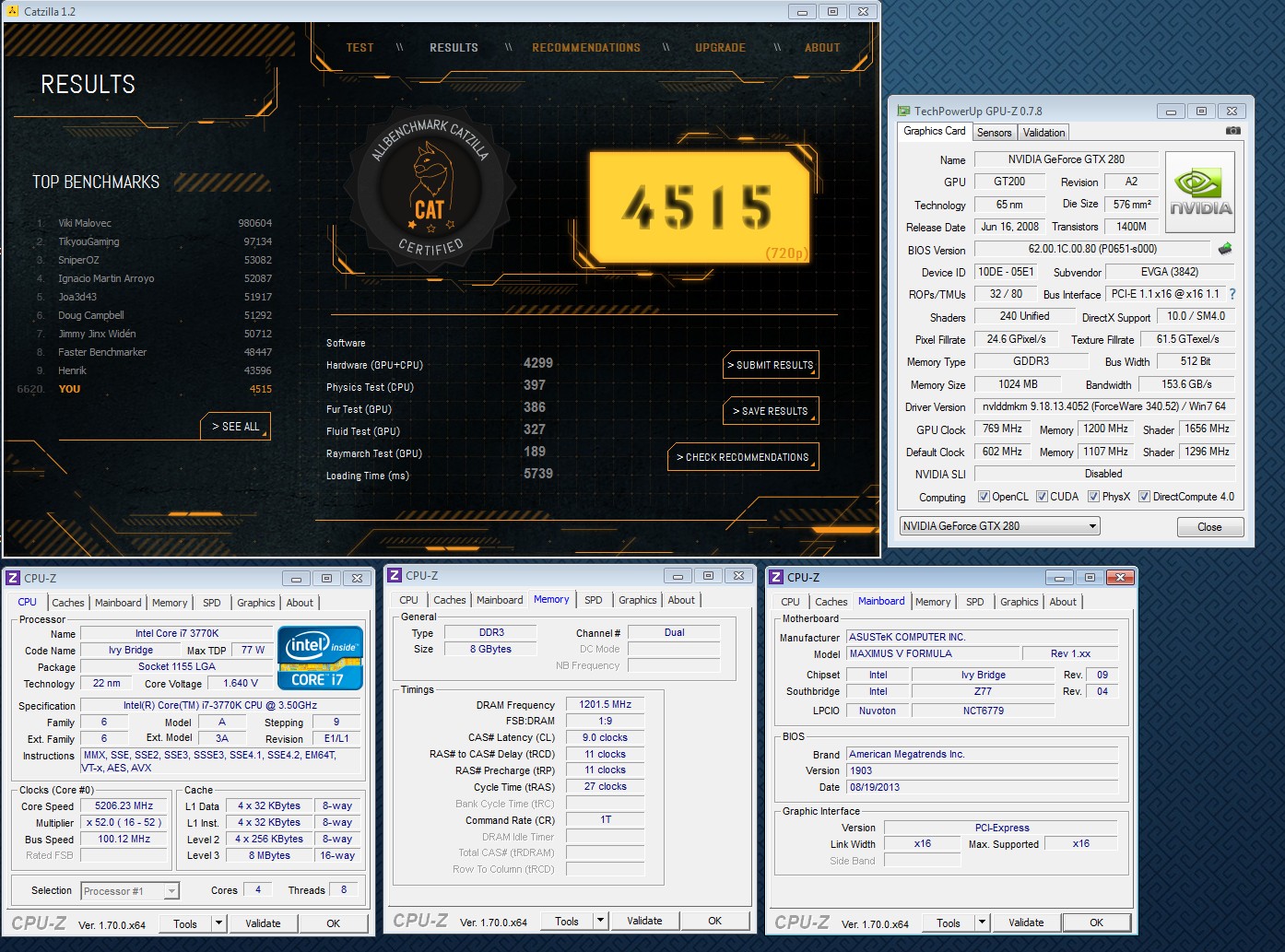This screenshot has width=1285, height=952.
Task: Open the Catzilla TEST tab
Action: pos(360,48)
